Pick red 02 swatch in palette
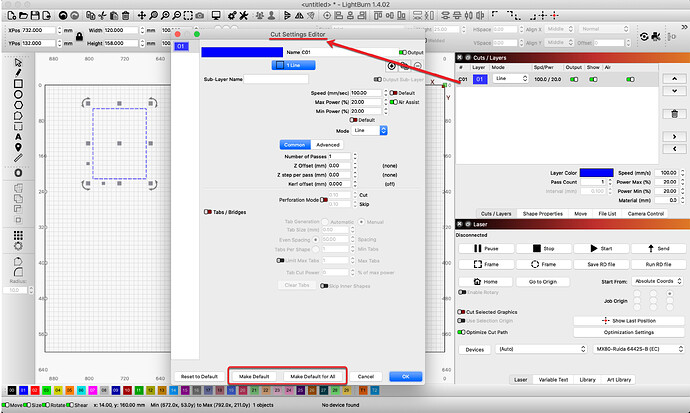This screenshot has width=690, height=413. click(35, 390)
